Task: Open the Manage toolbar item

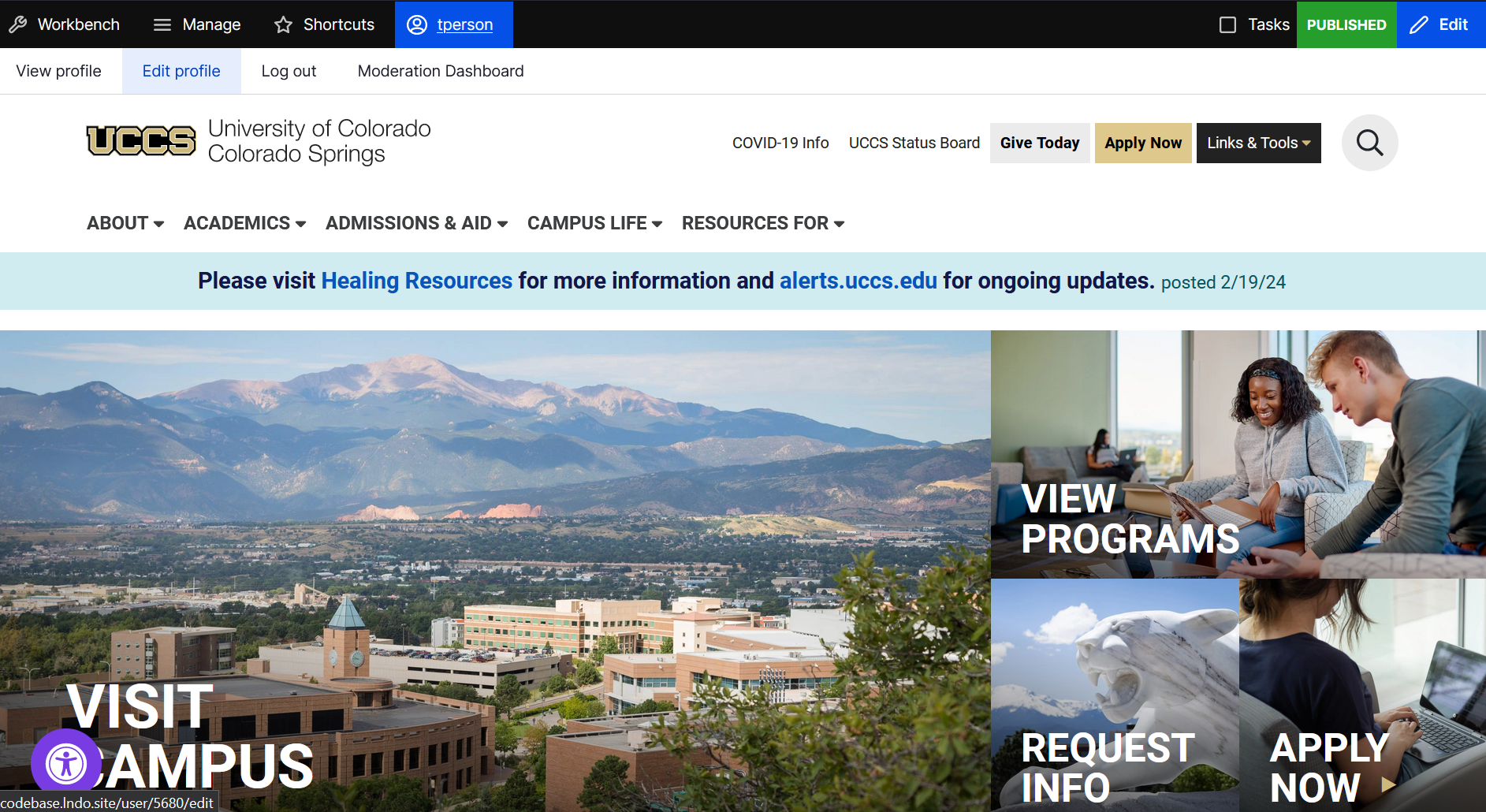Action: pyautogui.click(x=197, y=24)
